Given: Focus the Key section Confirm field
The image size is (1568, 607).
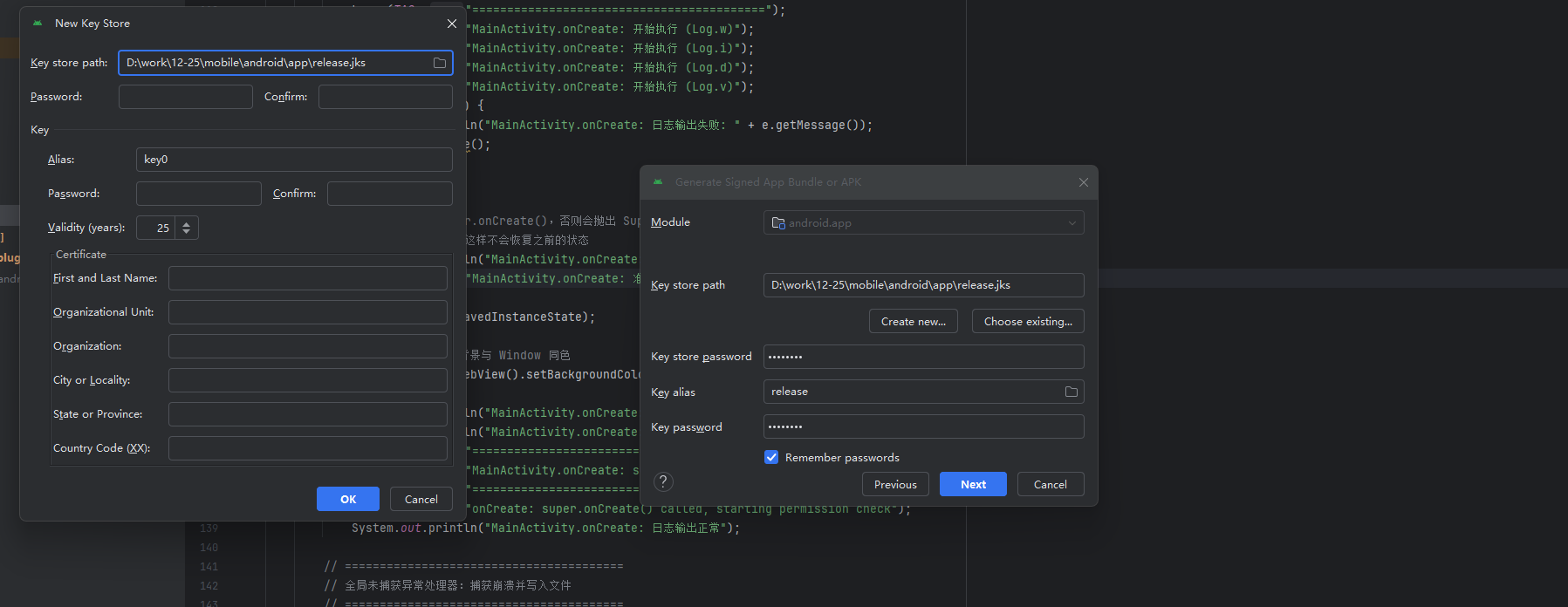Looking at the screenshot, I should [x=390, y=194].
